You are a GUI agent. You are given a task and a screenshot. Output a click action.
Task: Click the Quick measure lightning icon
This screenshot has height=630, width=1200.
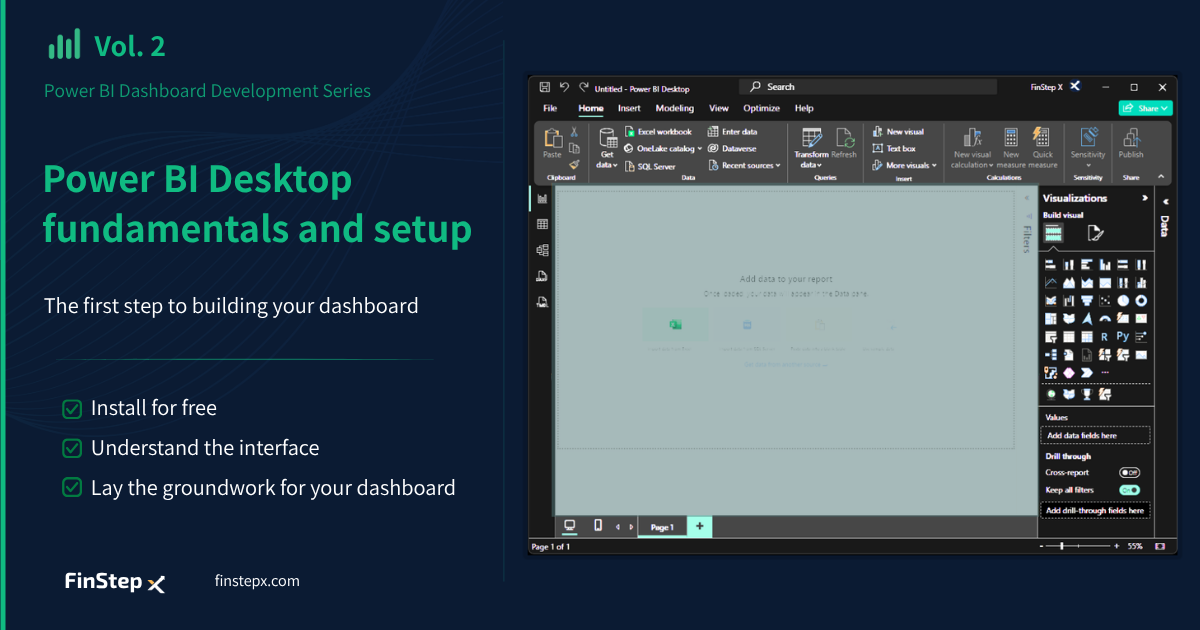[x=1041, y=137]
